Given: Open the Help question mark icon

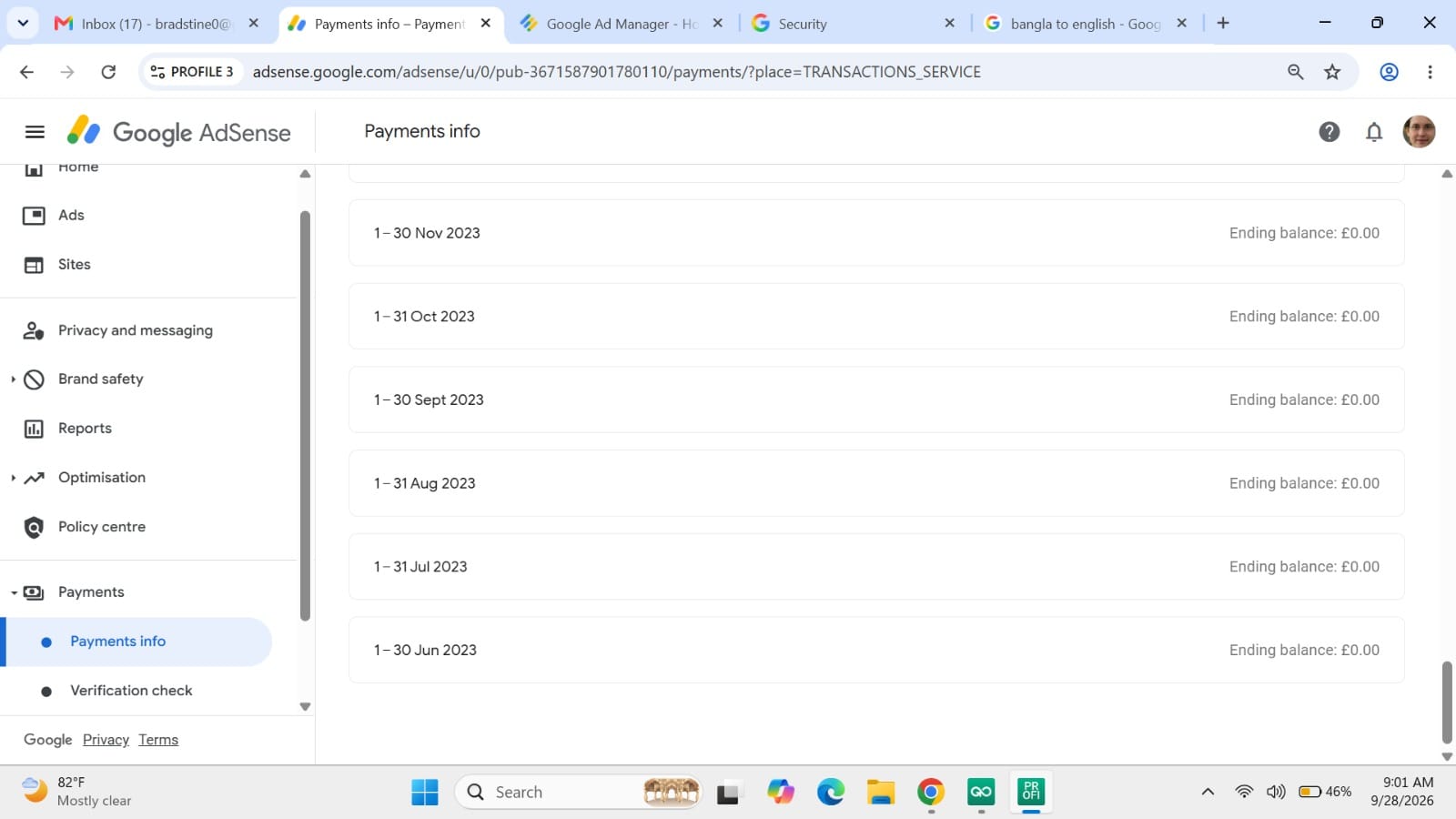Looking at the screenshot, I should pos(1329,132).
